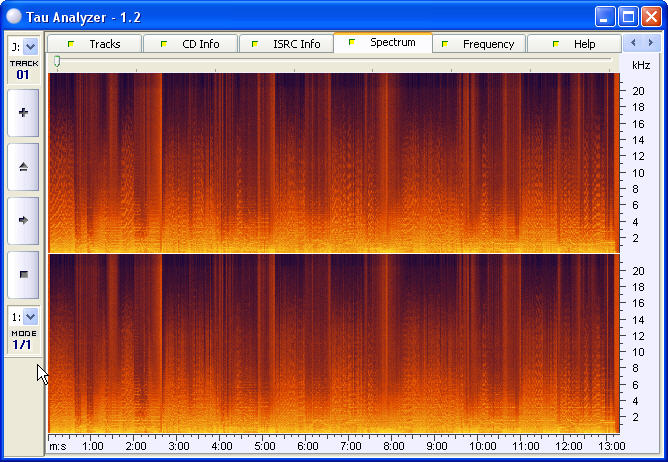Select the ISRC Info tab
The image size is (668, 462).
click(286, 44)
